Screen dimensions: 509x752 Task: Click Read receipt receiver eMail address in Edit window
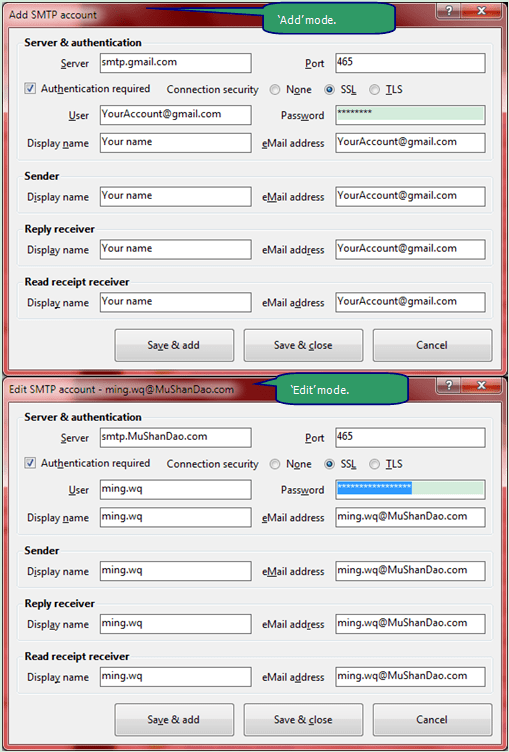[x=410, y=677]
